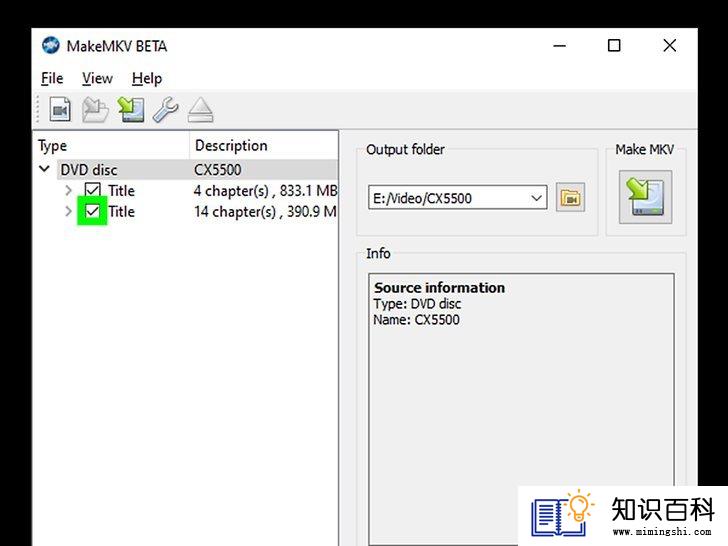The width and height of the screenshot is (728, 546).
Task: Eject the disc with the eject icon
Action: [201, 110]
